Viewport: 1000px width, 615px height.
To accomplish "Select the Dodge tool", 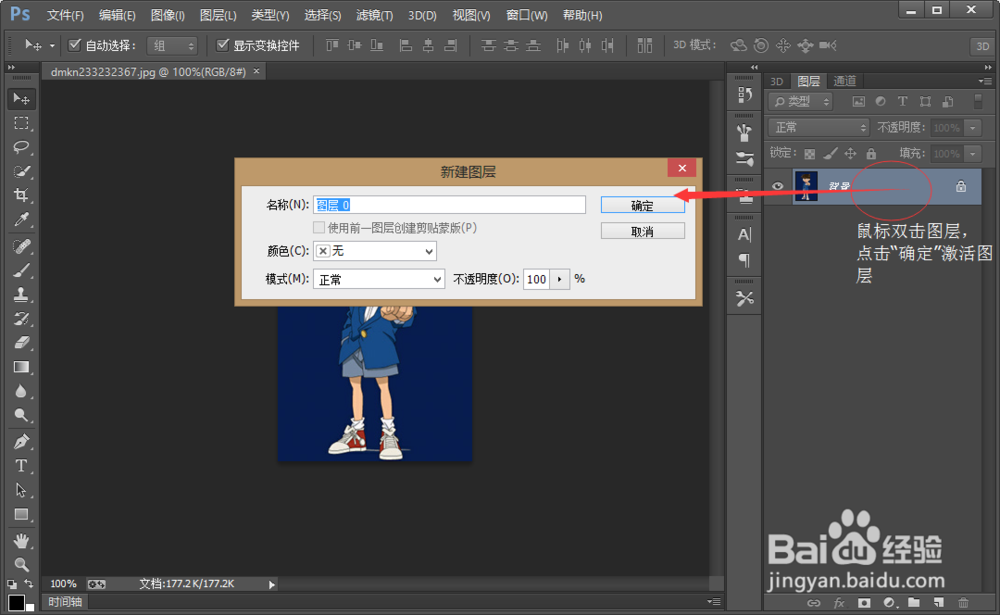I will point(21,415).
